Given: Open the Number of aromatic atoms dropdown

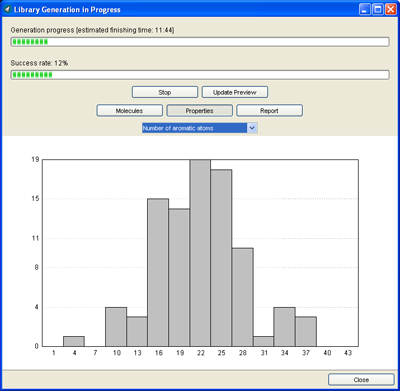Looking at the screenshot, I should click(x=200, y=128).
